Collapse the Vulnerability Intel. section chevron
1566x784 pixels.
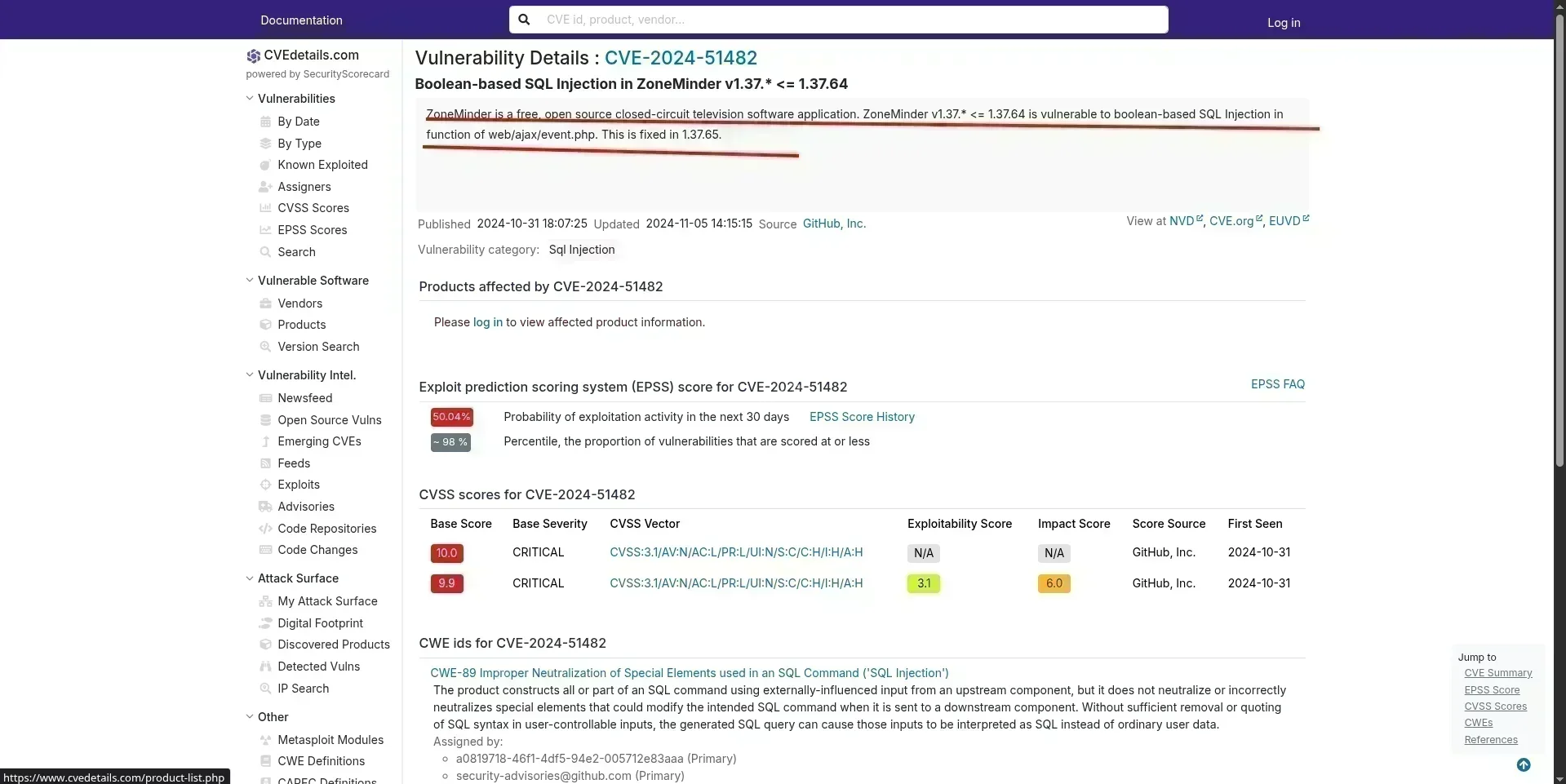click(x=250, y=375)
